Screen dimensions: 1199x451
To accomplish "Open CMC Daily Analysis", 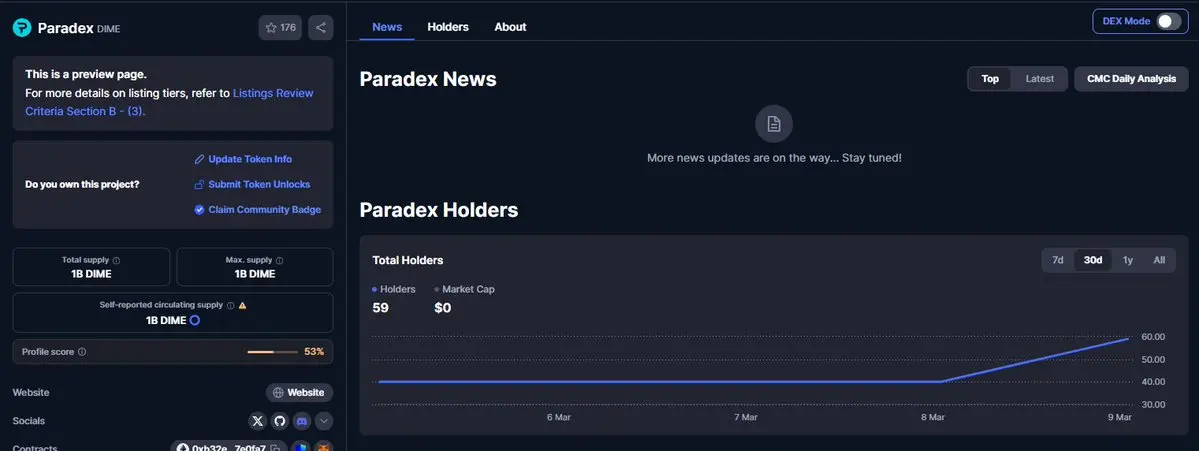I will point(1132,79).
